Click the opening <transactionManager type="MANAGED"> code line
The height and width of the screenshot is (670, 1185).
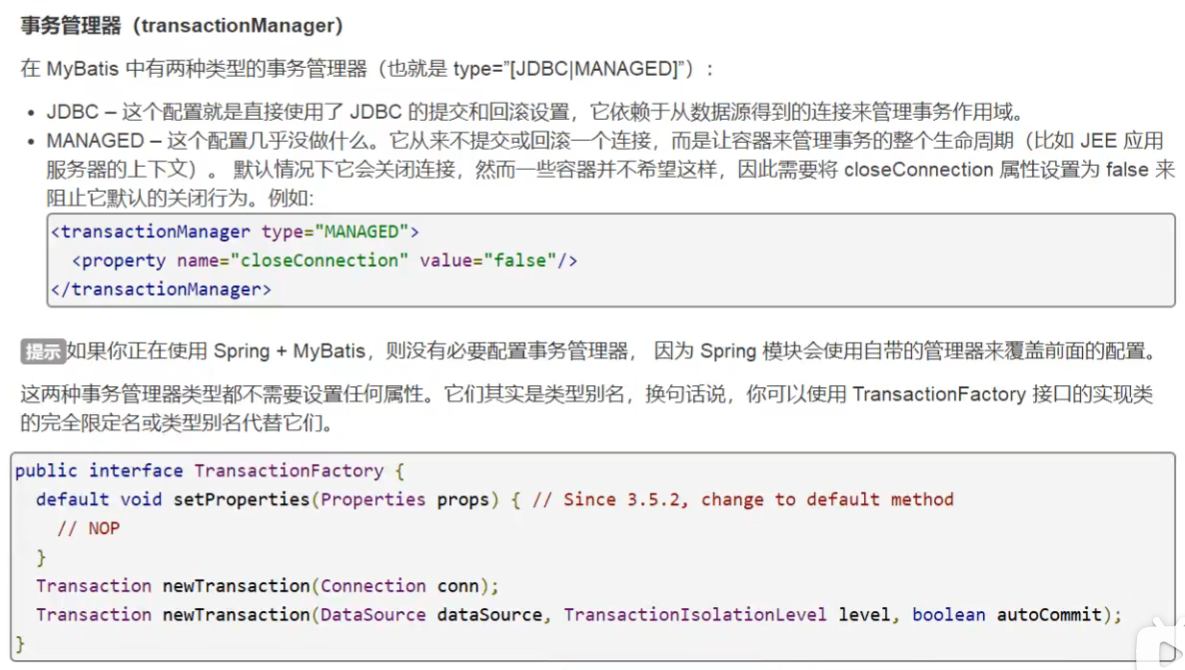coord(236,232)
